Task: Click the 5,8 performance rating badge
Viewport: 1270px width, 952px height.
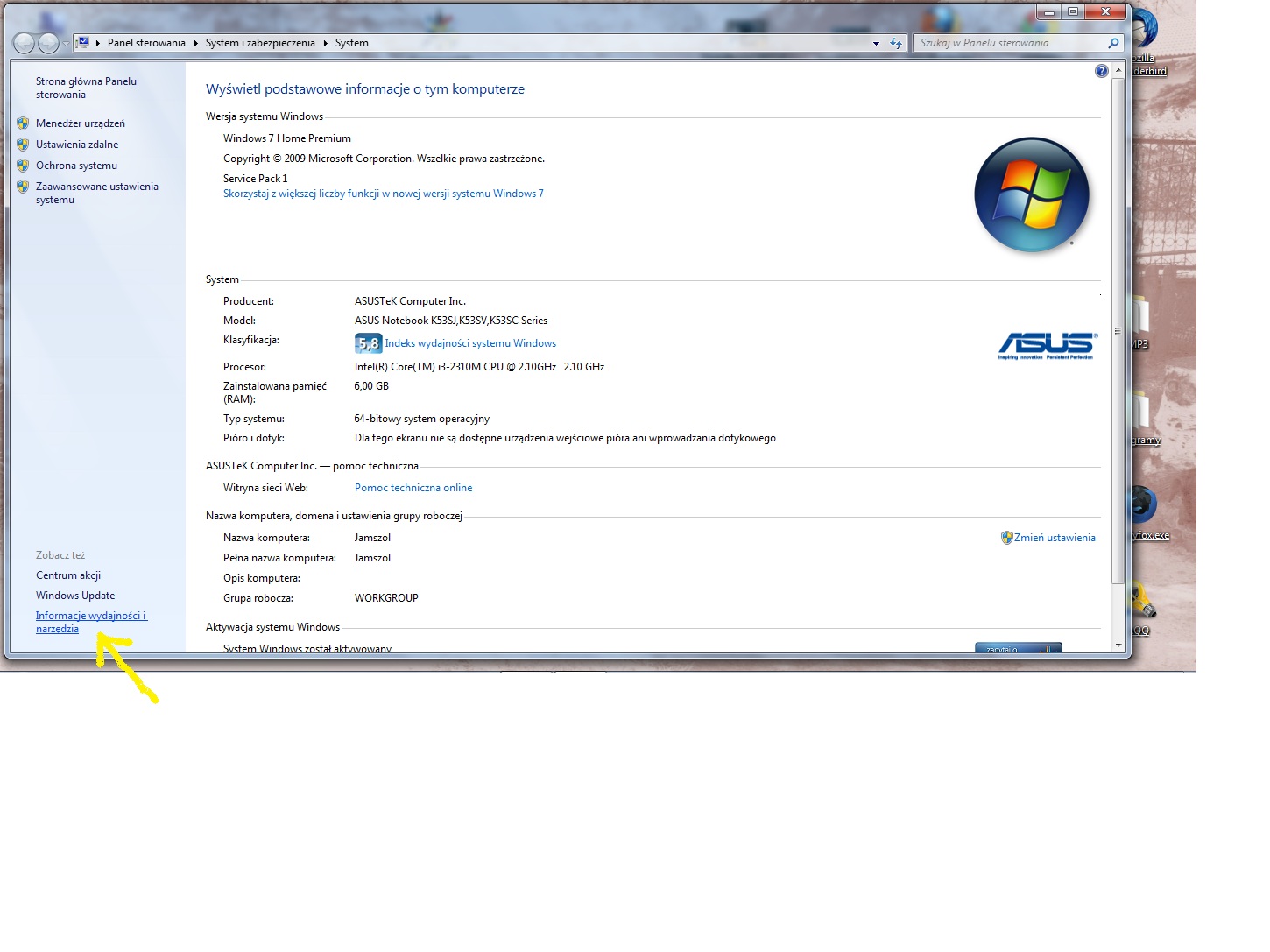Action: [x=368, y=343]
